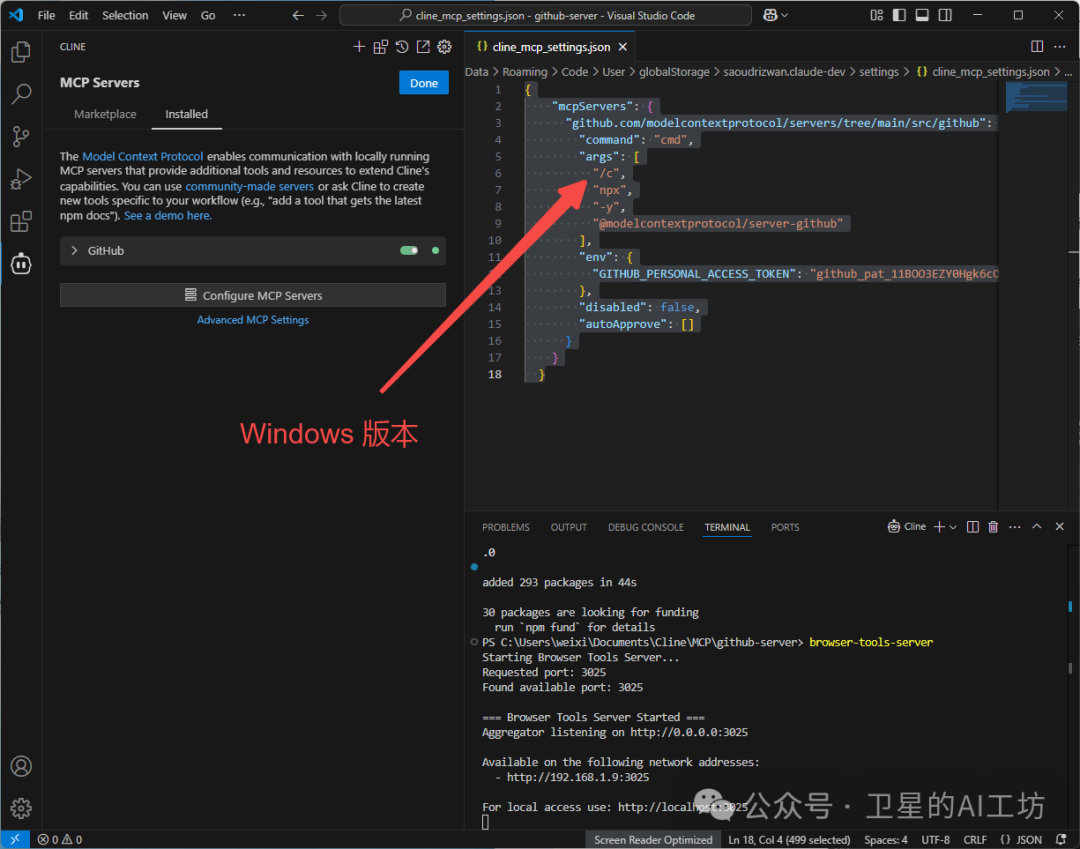Screen dimensions: 1080x849
Task: Click Configure MCP Servers button
Action: 253,295
